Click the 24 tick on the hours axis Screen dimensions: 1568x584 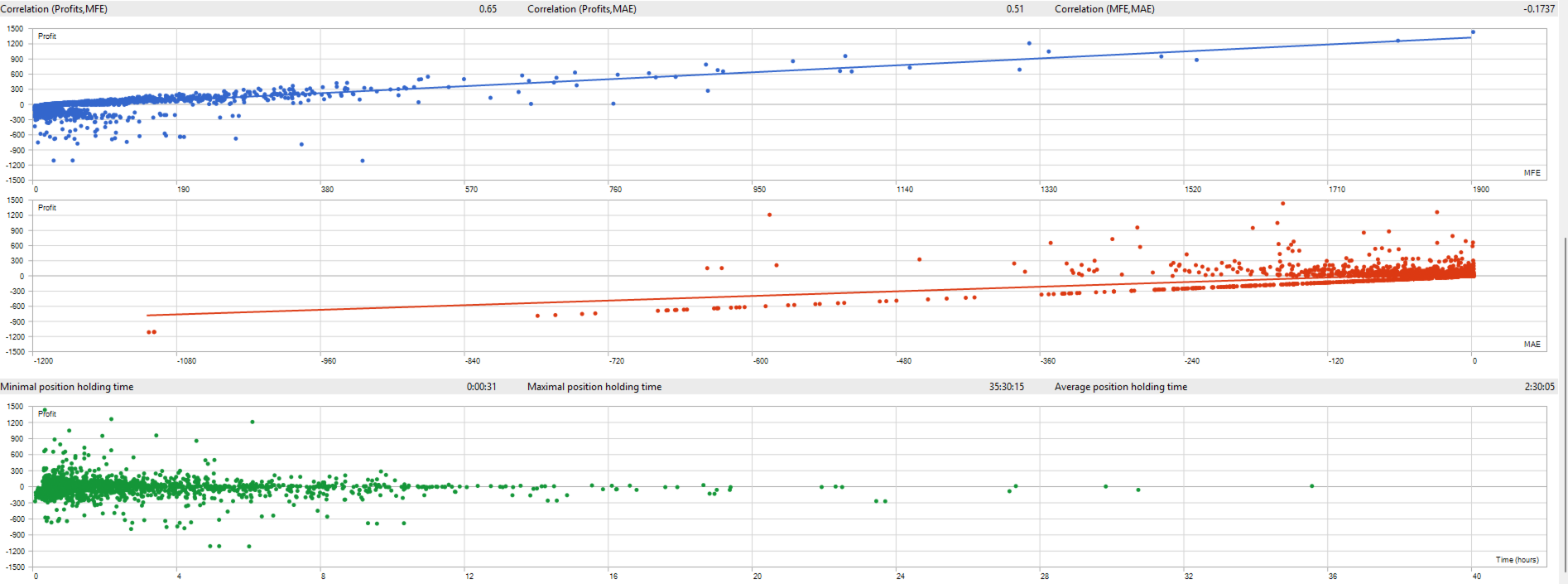click(900, 577)
